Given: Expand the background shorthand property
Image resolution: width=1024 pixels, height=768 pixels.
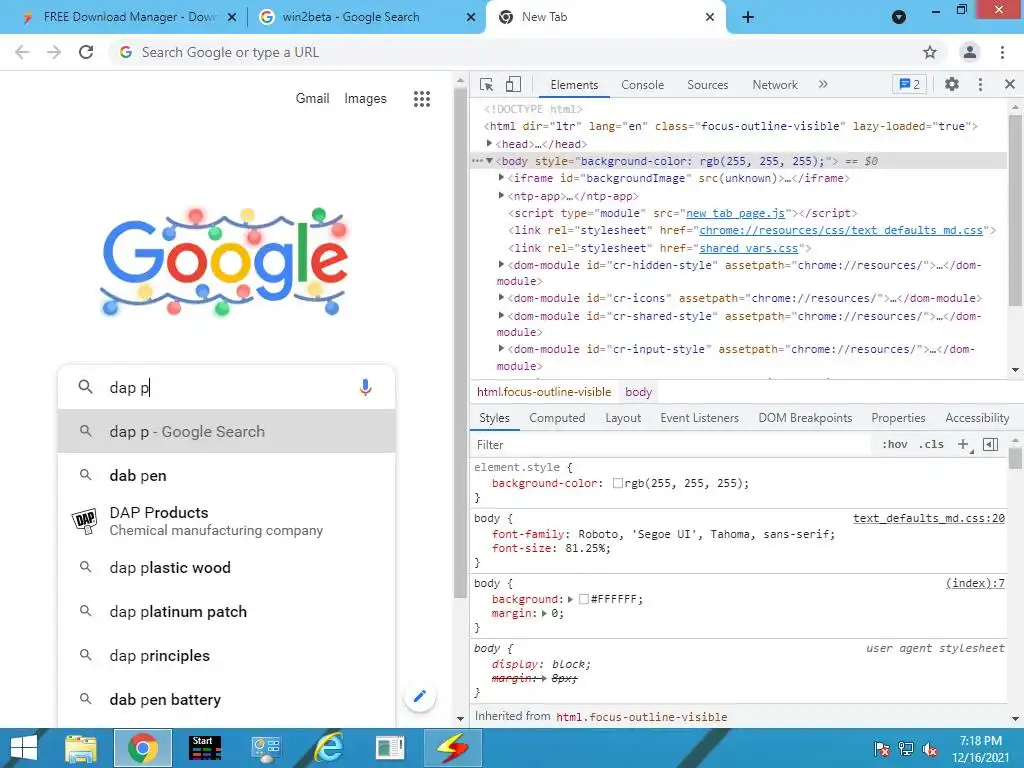Looking at the screenshot, I should [x=570, y=599].
